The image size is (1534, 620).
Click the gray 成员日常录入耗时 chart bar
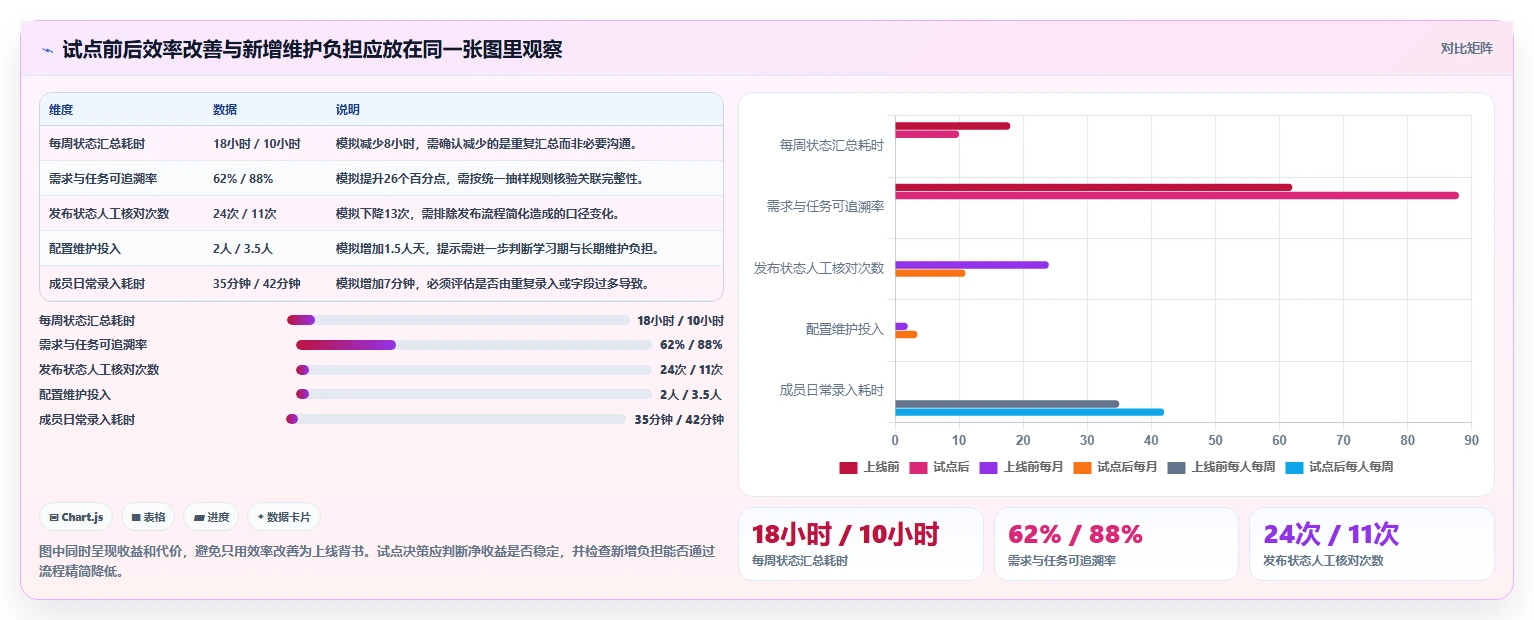(1007, 404)
